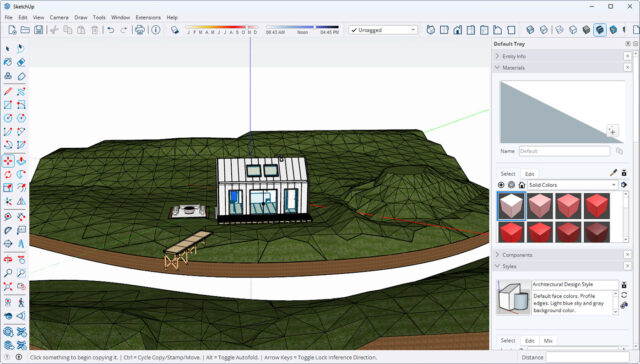Select the bright red color swatch
Screen dimensions: 640x364
click(597, 206)
